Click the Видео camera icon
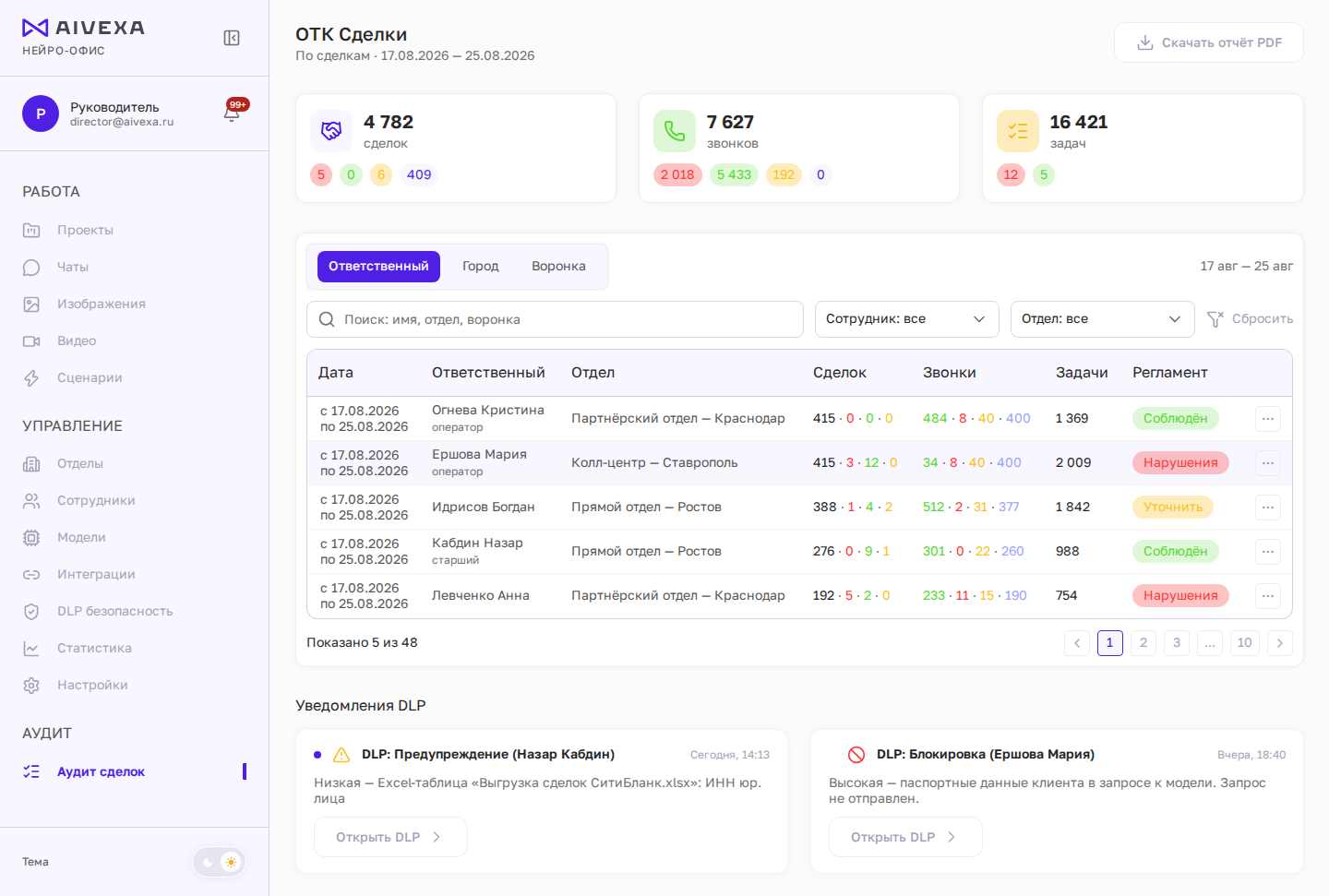 pos(31,340)
